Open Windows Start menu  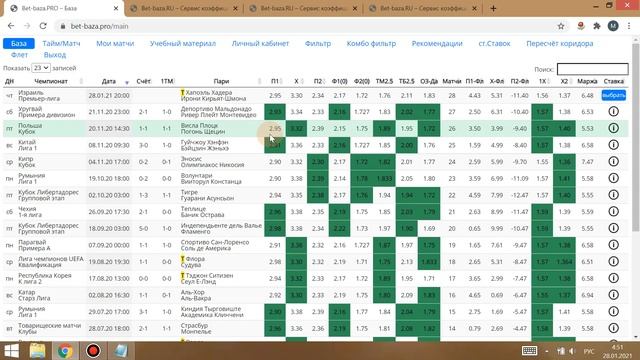point(11,351)
